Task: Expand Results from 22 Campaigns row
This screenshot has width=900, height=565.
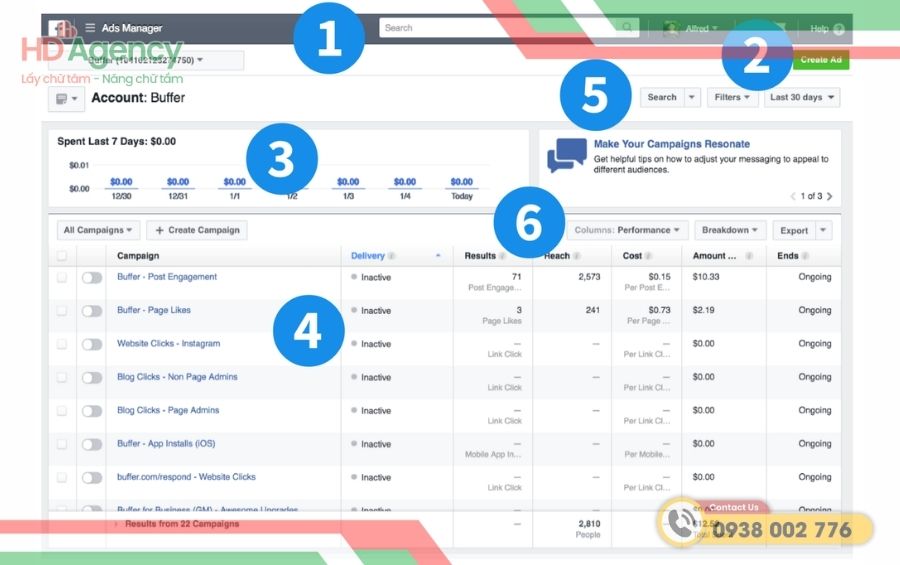Action: point(116,524)
